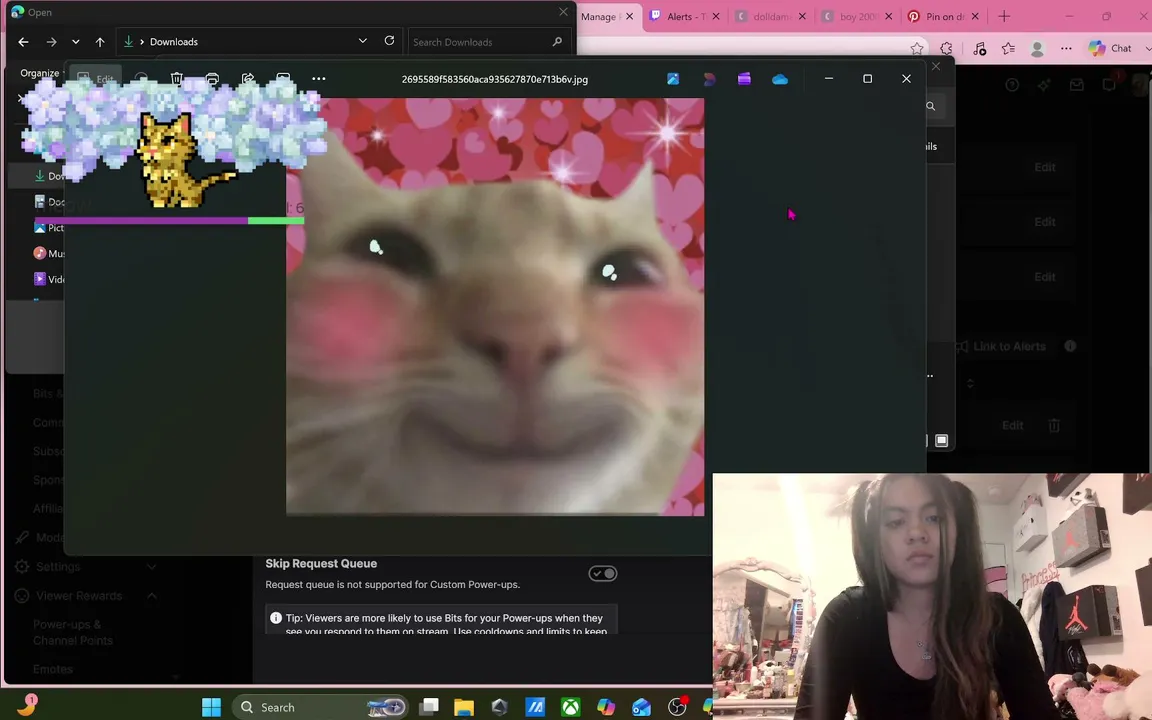This screenshot has height=720, width=1152.
Task: Collapse the Viewer Rewards section
Action: point(152,596)
